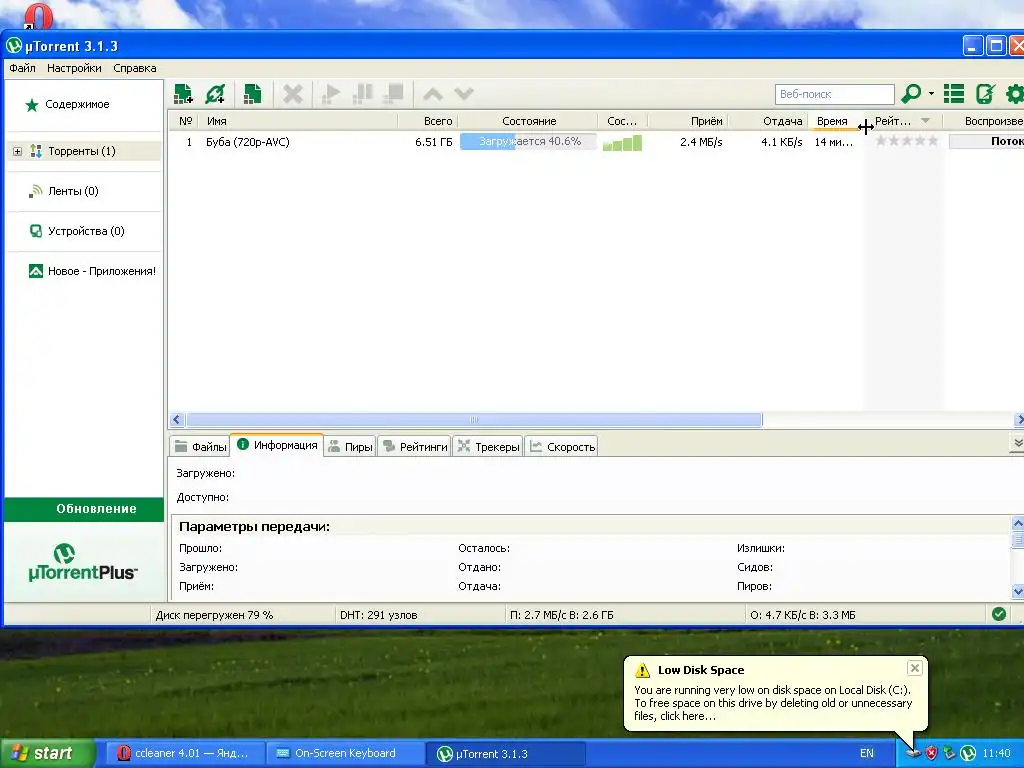Sort by the Имя column header

(298, 121)
